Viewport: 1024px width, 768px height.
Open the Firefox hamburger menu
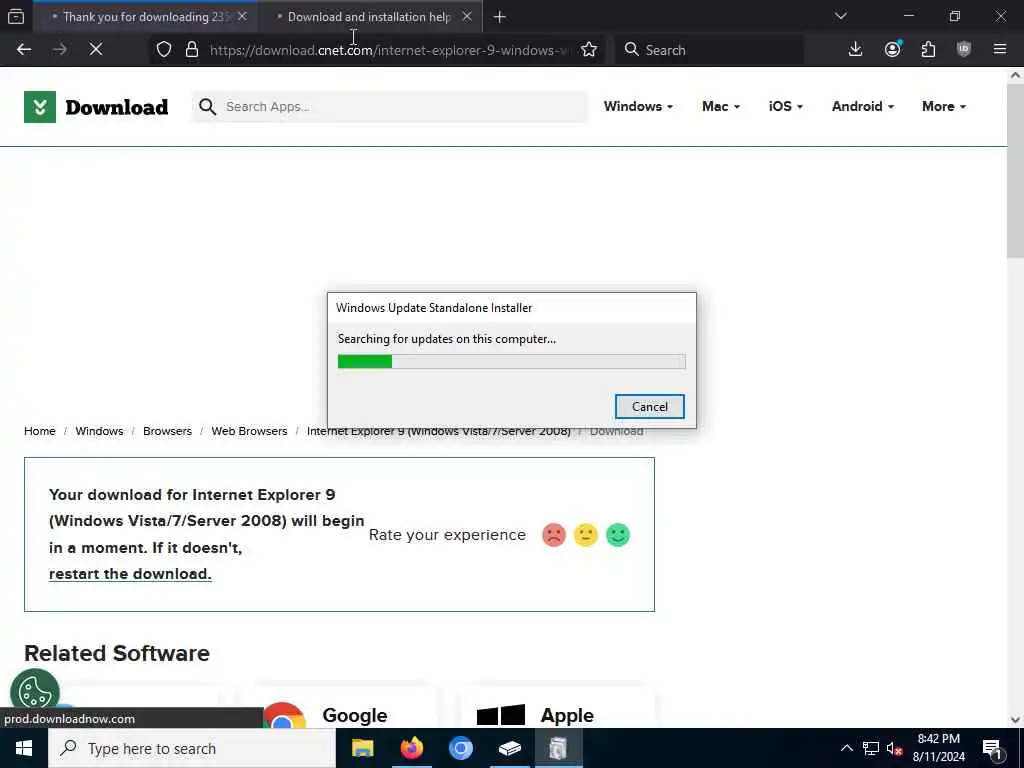click(999, 50)
